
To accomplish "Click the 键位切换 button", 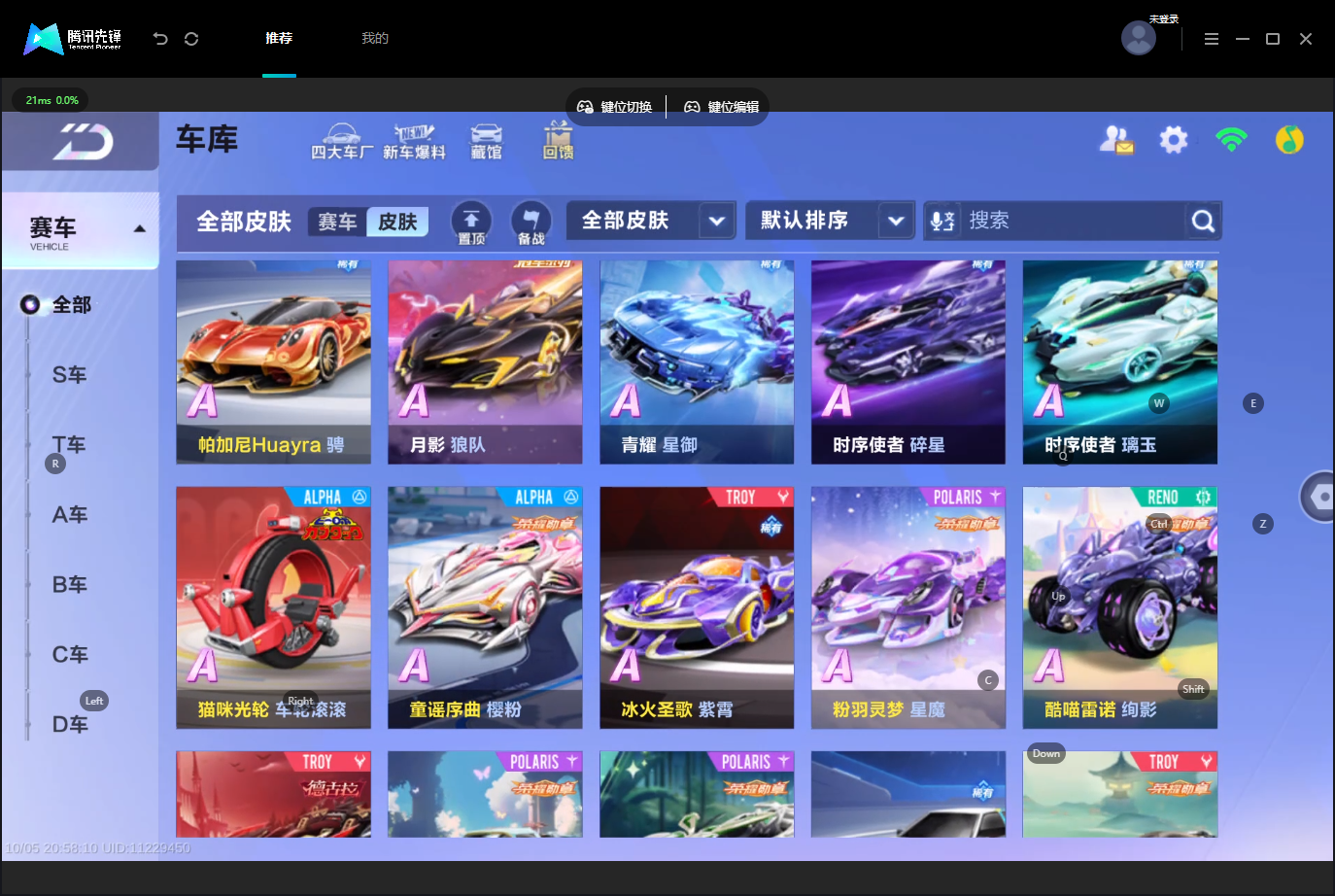I will (x=615, y=107).
